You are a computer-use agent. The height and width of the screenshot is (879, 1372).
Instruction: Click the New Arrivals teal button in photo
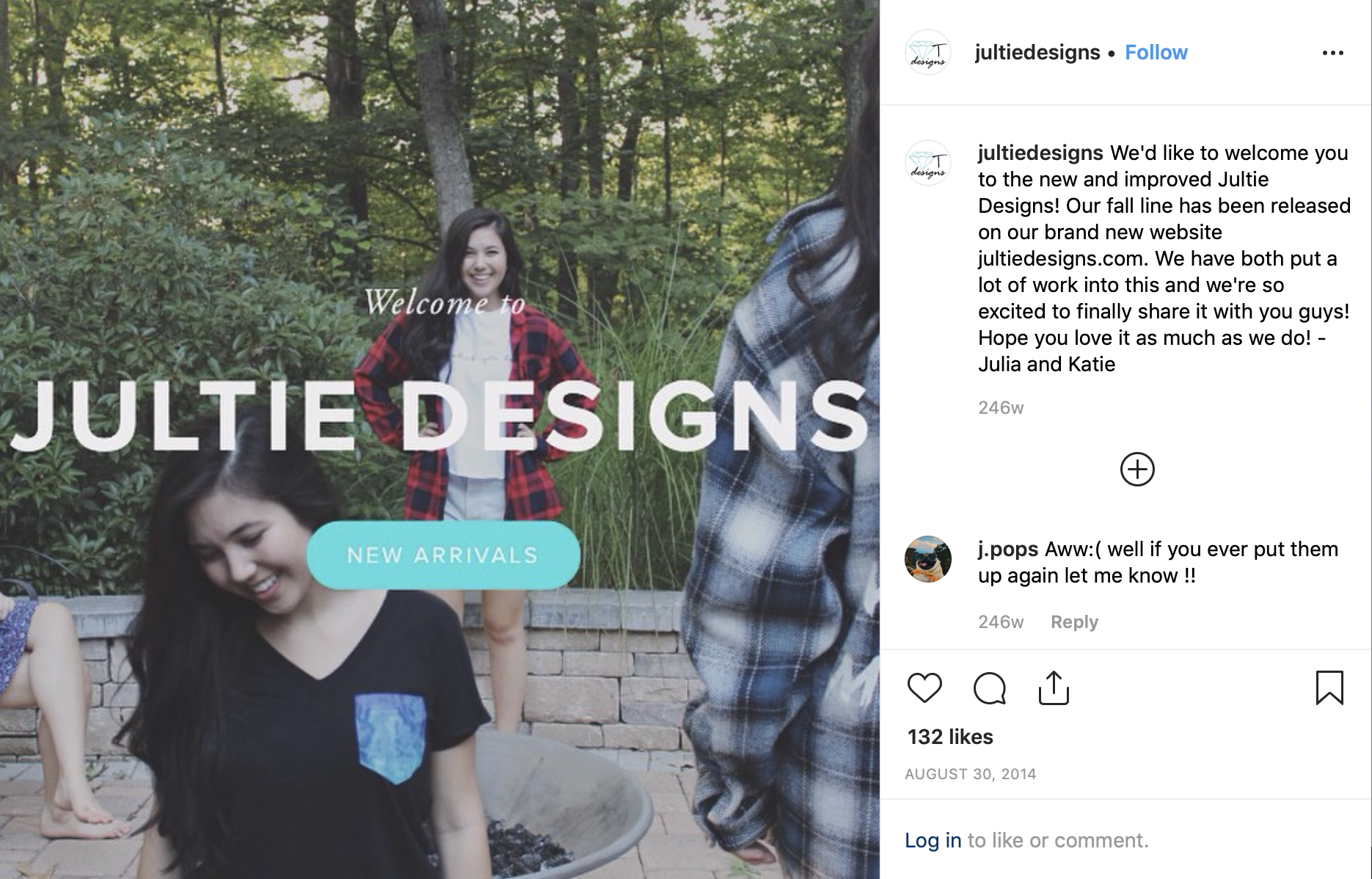click(443, 555)
